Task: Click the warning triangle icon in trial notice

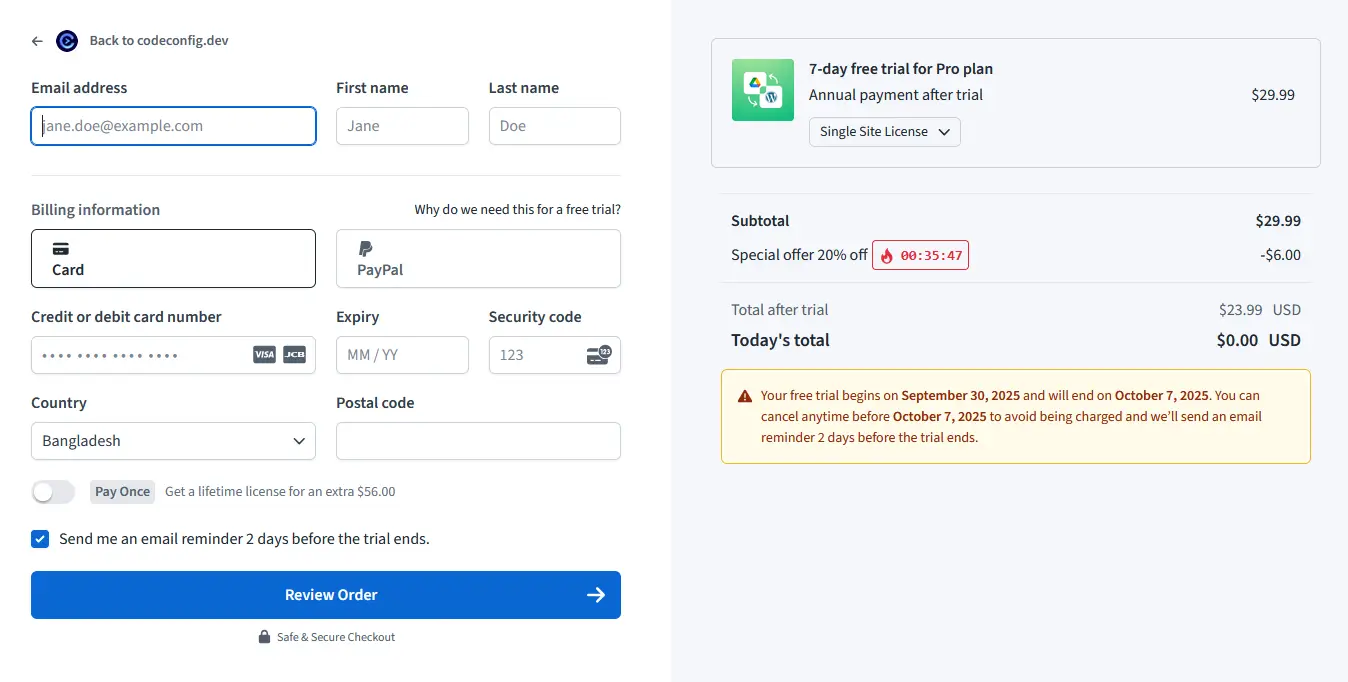Action: [x=745, y=396]
